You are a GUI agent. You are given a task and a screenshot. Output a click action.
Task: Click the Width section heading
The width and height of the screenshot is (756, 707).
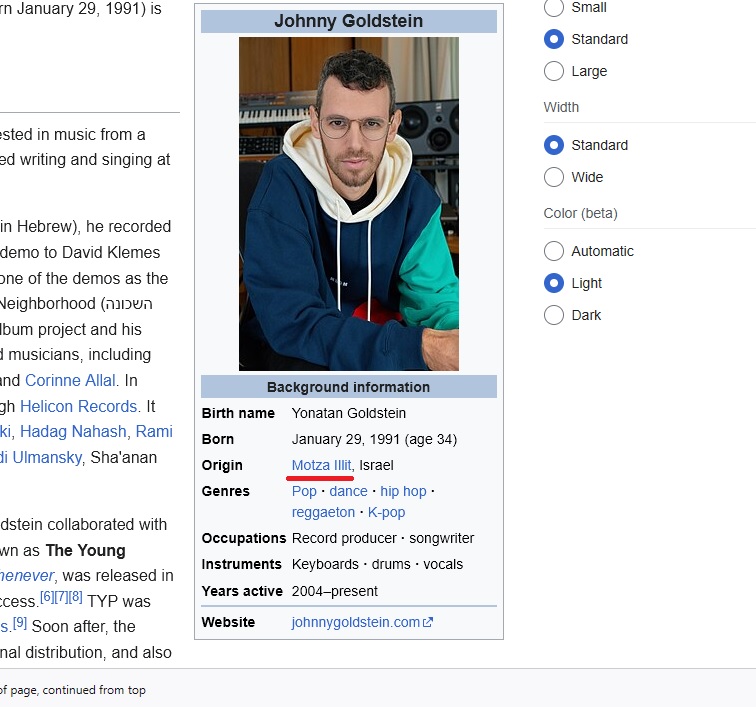(x=561, y=107)
